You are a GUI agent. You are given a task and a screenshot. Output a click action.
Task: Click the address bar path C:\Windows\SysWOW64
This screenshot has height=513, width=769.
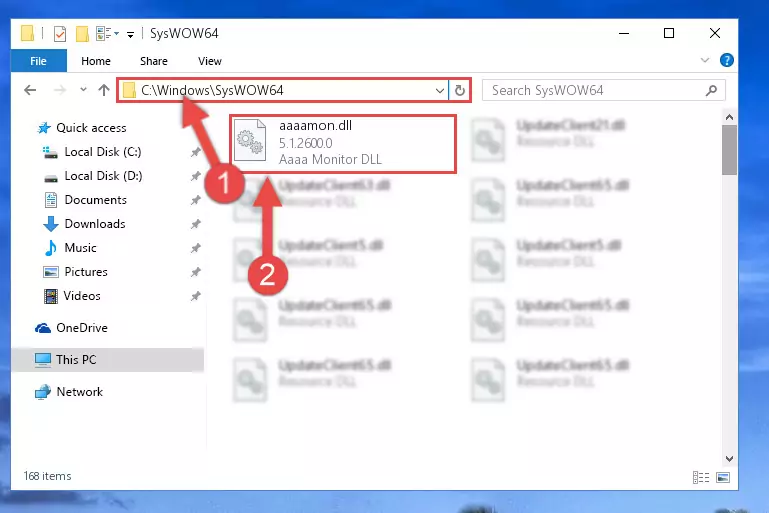212,90
